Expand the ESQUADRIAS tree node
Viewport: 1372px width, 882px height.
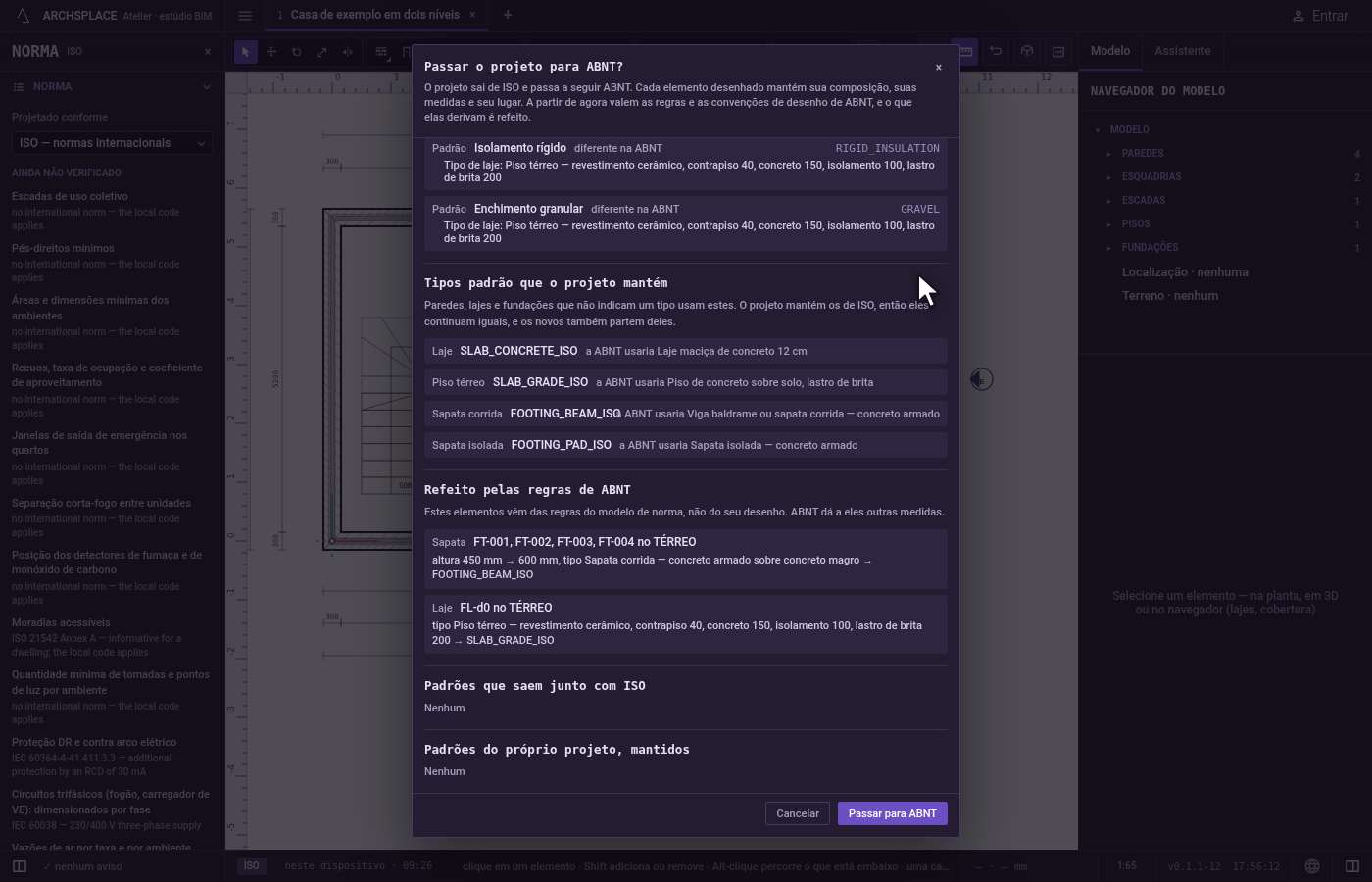(x=1109, y=177)
